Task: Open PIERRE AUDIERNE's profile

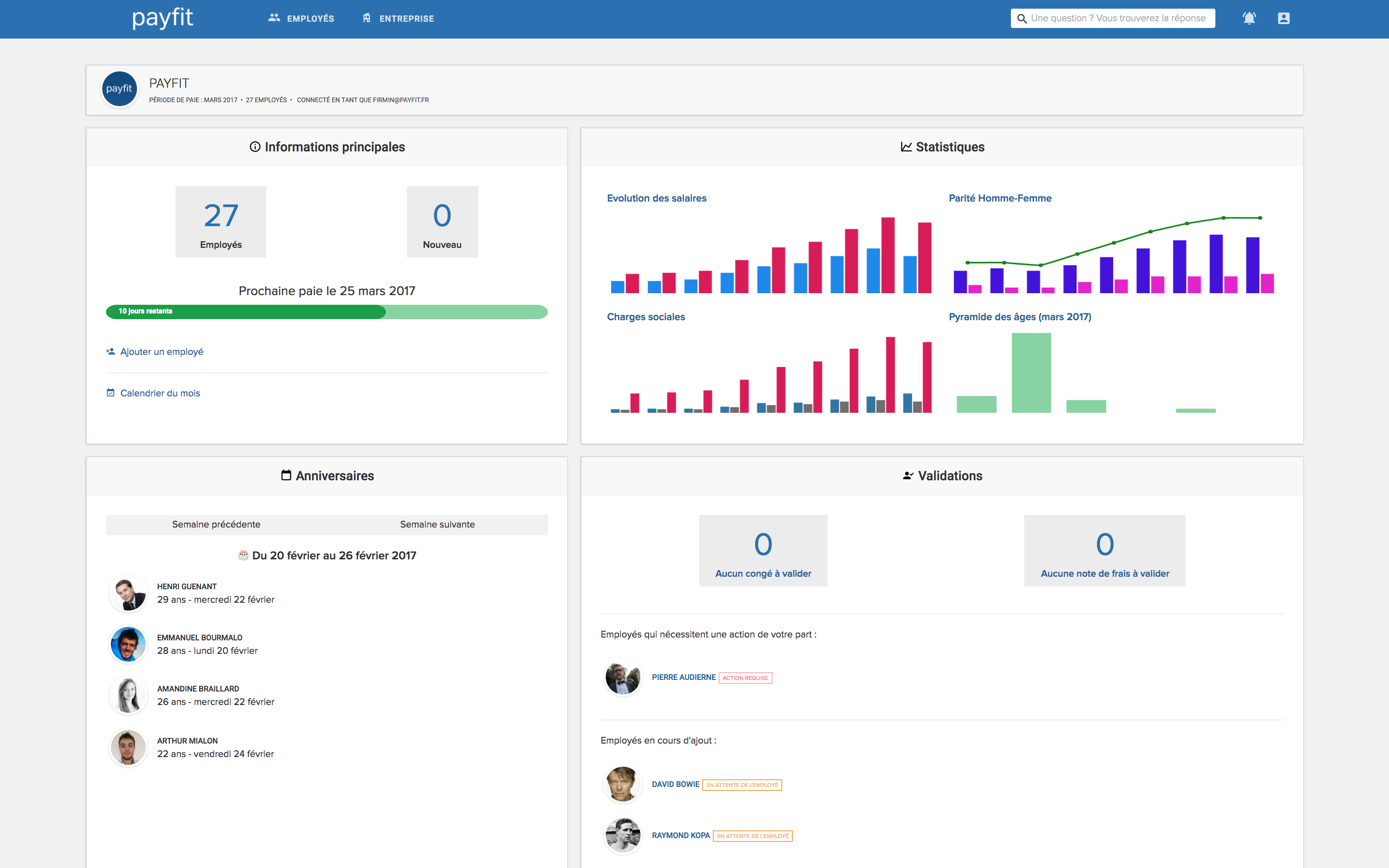Action: click(x=683, y=678)
